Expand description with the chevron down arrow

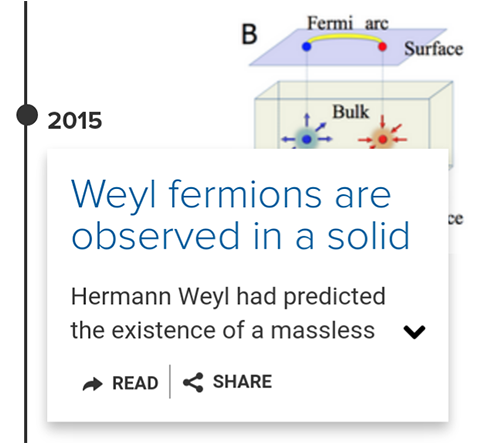tap(414, 332)
